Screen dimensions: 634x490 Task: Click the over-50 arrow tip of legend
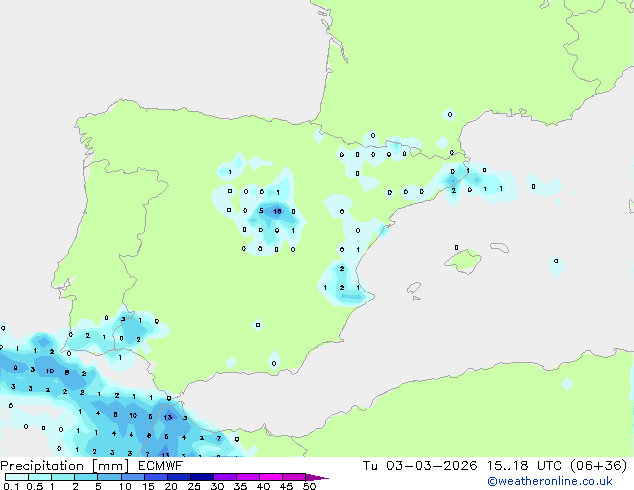(317, 477)
